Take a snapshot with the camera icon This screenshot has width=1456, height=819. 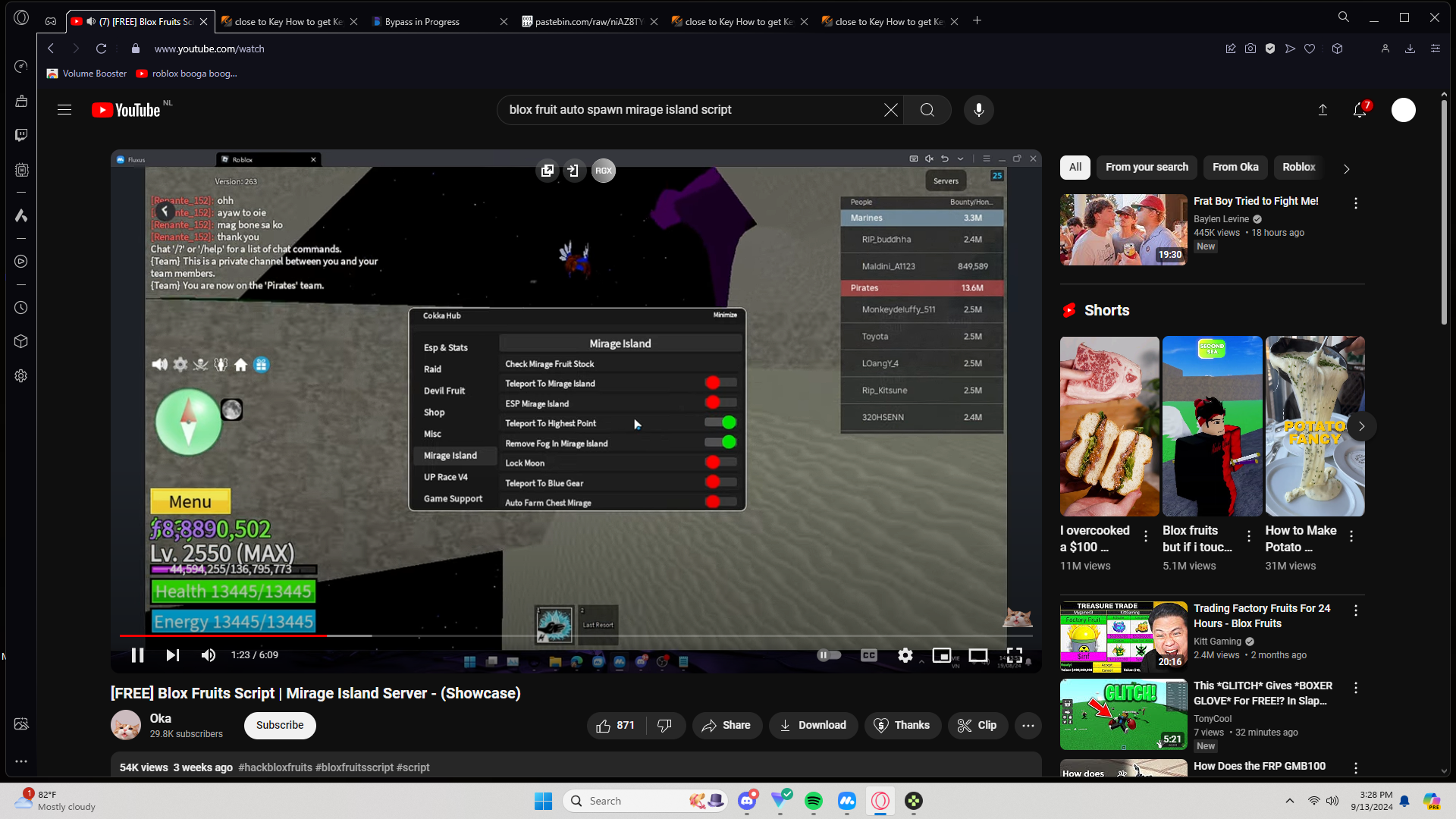(1250, 49)
